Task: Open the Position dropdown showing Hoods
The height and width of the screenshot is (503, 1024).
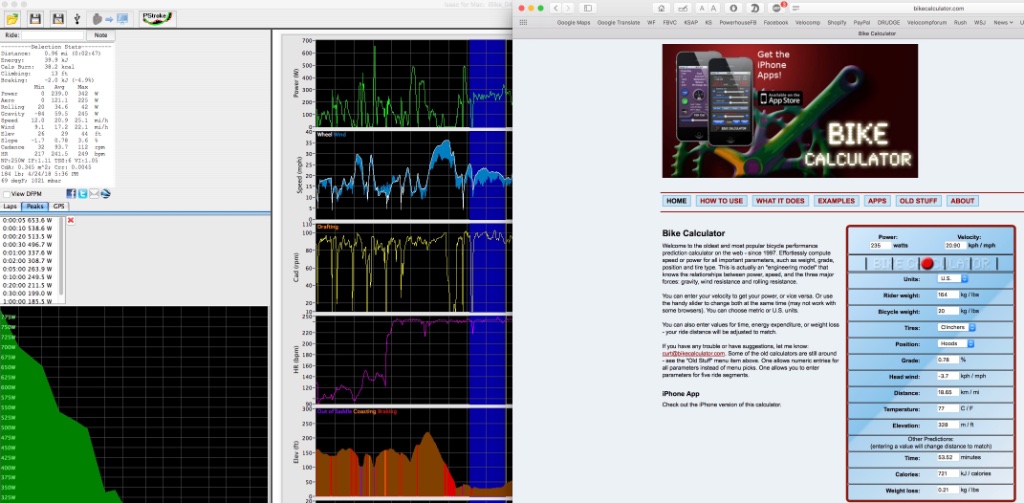Action: click(956, 344)
